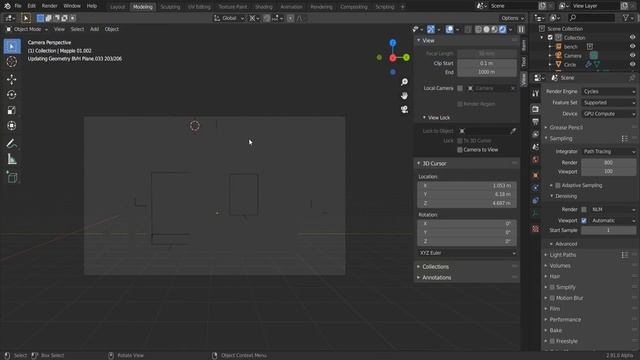Hide the Collection via eye icon
This screenshot has height=360, width=640.
(632, 38)
